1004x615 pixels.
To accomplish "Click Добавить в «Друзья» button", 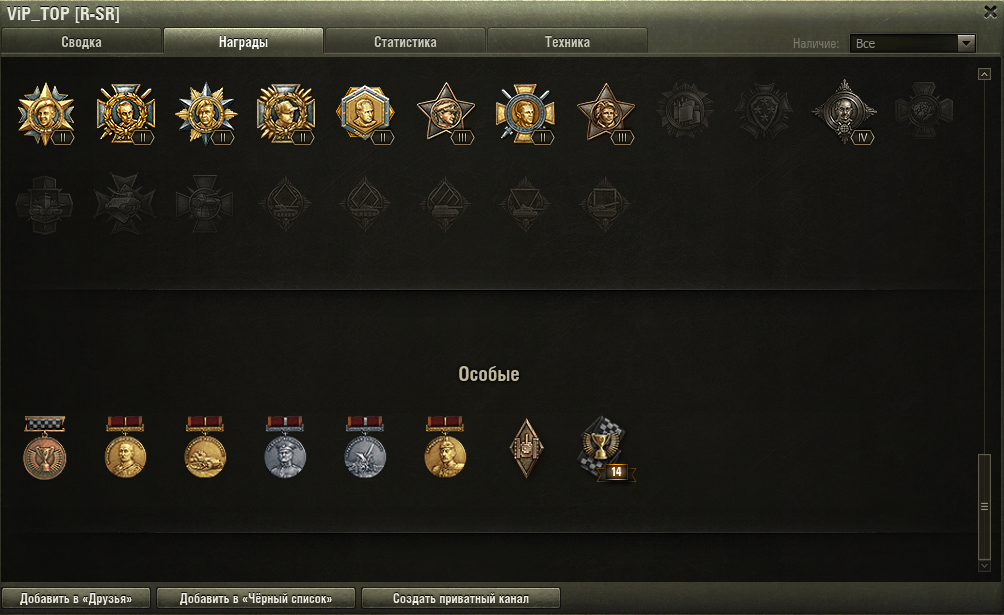I will pyautogui.click(x=76, y=598).
